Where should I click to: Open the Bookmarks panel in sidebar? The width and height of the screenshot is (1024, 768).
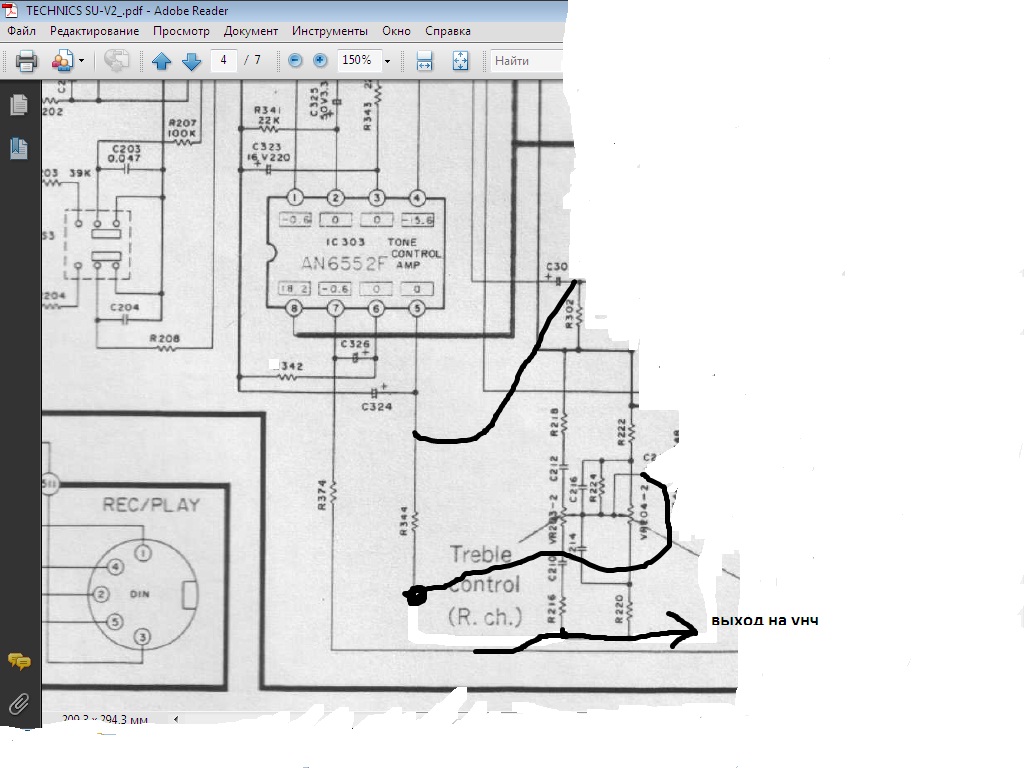tap(19, 148)
